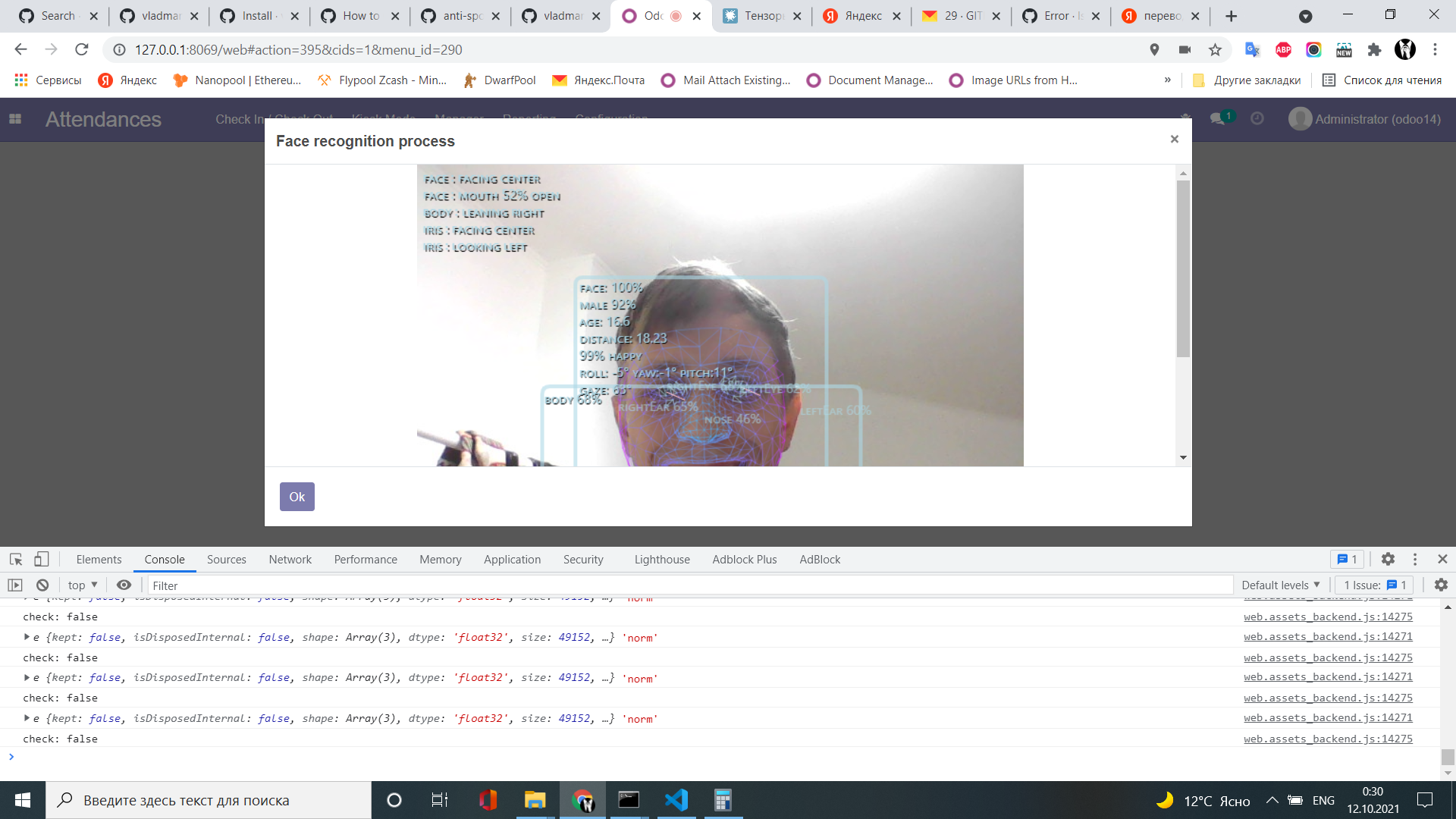Image resolution: width=1456 pixels, height=819 pixels.
Task: Open the 'Default levels' dropdown
Action: pos(1280,585)
